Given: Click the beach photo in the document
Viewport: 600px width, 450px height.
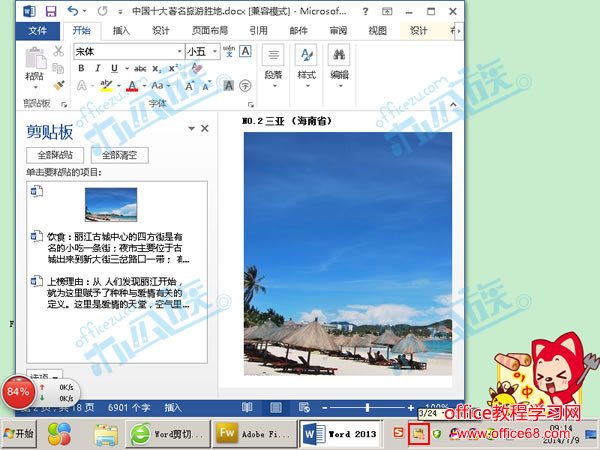Looking at the screenshot, I should pyautogui.click(x=348, y=254).
